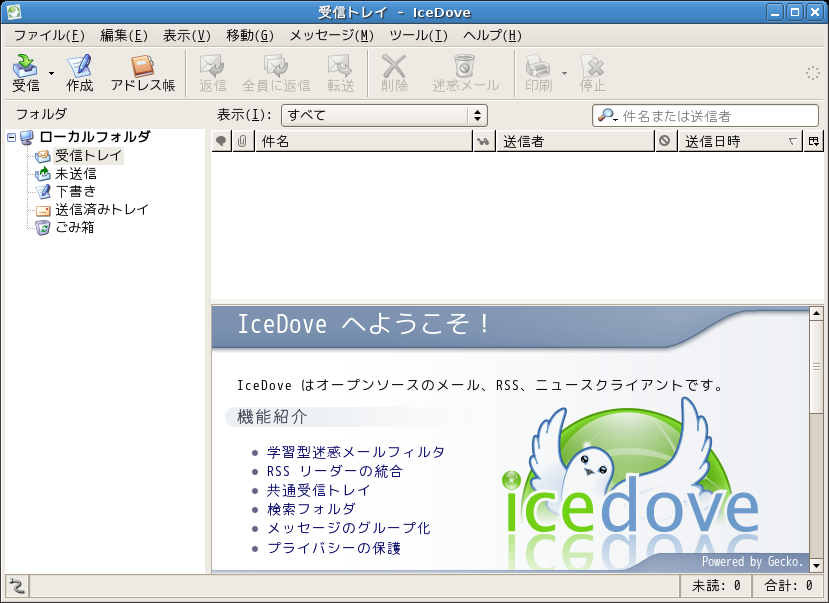
Task: Select the 未送信 outbox folder
Action: 66,174
